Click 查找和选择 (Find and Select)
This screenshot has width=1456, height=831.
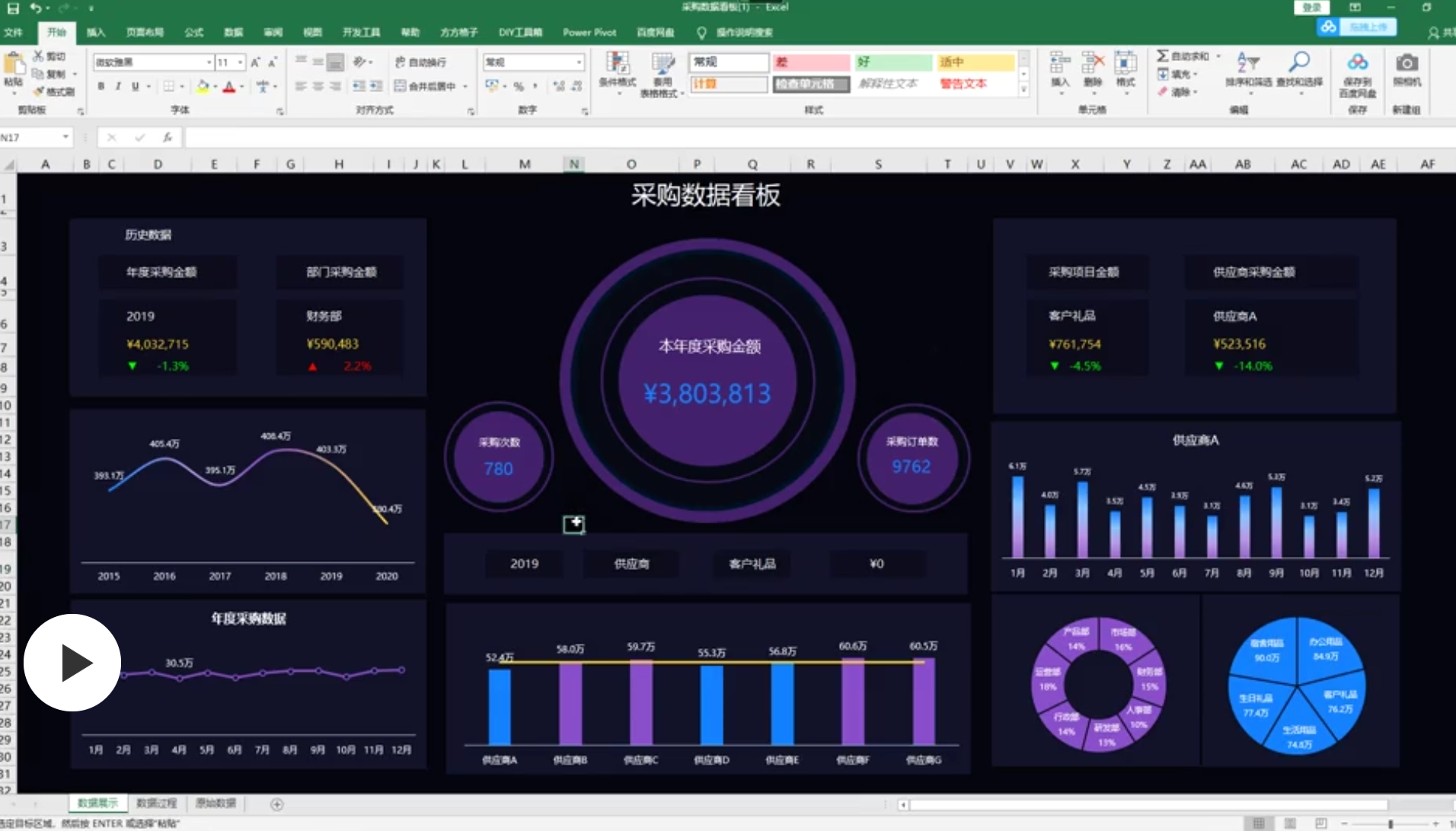pyautogui.click(x=1299, y=72)
